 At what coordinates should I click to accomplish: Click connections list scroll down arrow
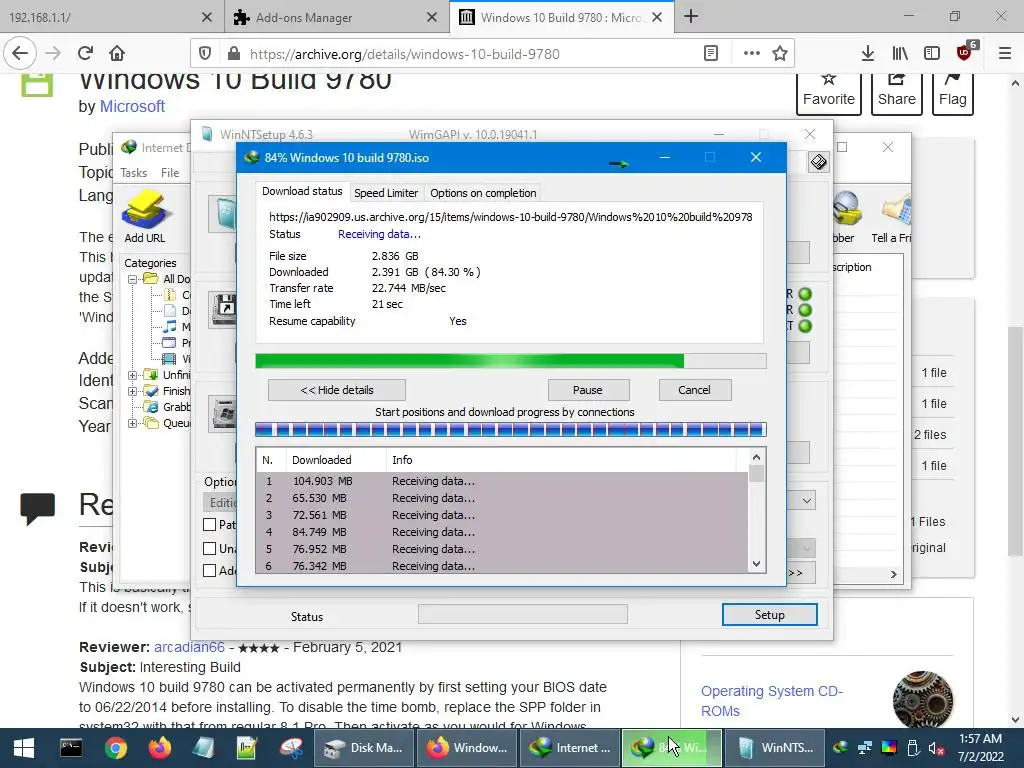(756, 564)
